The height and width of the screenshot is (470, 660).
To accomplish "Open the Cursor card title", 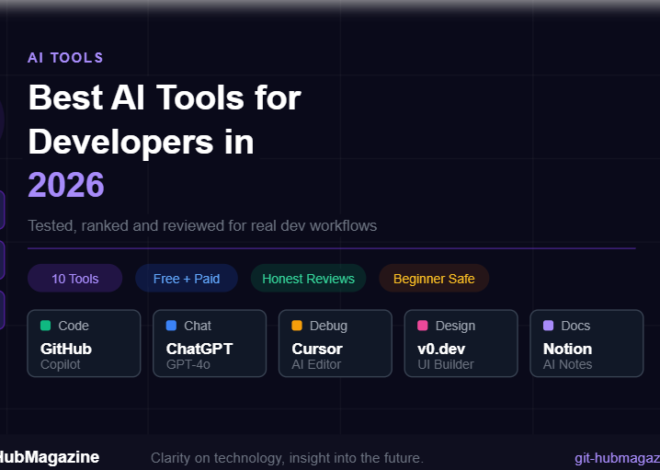I will click(317, 349).
